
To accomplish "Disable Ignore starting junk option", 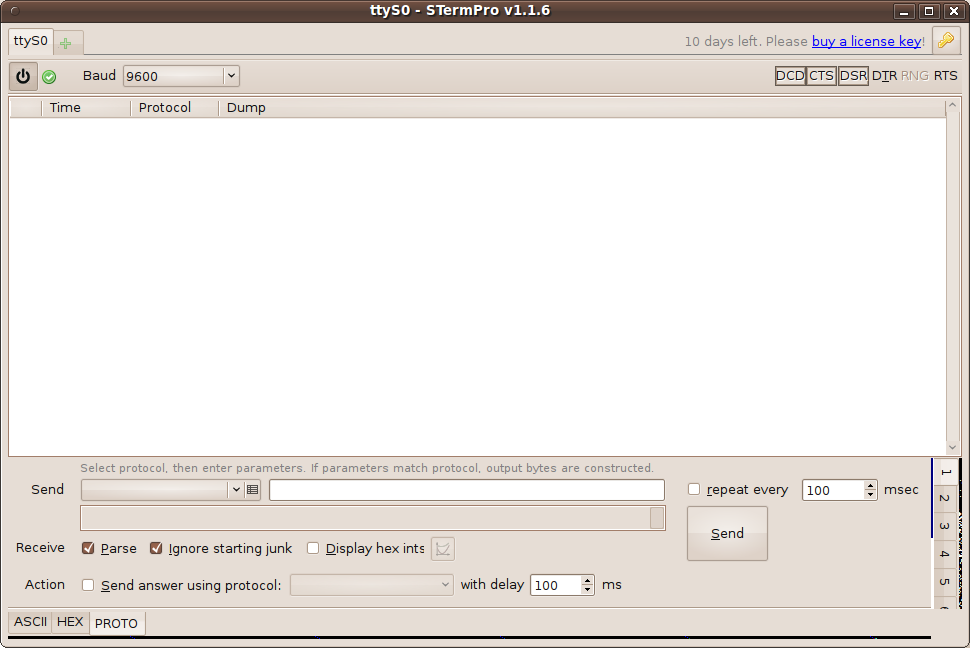I will [x=156, y=548].
